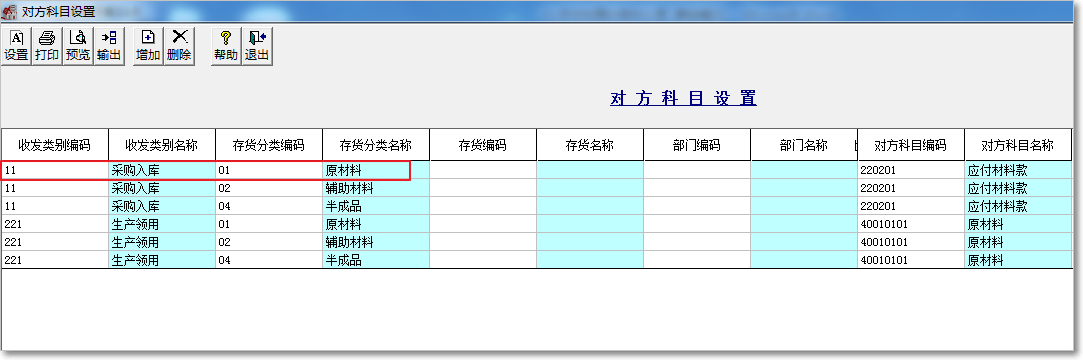Select the 存货名称 column header

pyautogui.click(x=590, y=145)
